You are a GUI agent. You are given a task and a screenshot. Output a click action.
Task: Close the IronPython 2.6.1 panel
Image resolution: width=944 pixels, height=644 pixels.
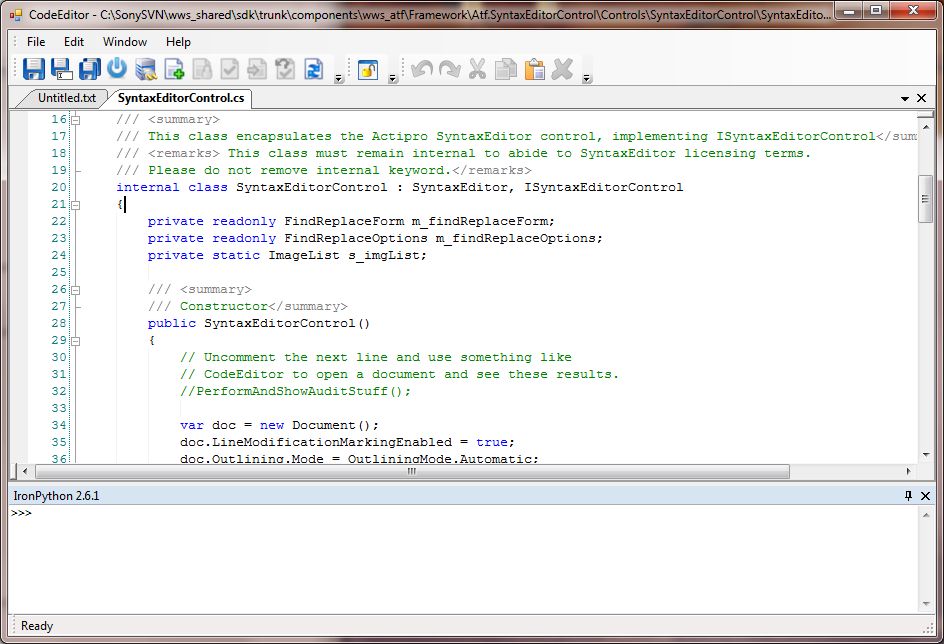(925, 496)
